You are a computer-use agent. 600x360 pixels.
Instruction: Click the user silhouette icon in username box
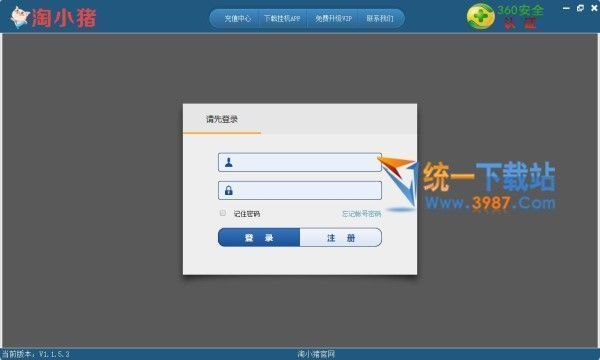(229, 162)
